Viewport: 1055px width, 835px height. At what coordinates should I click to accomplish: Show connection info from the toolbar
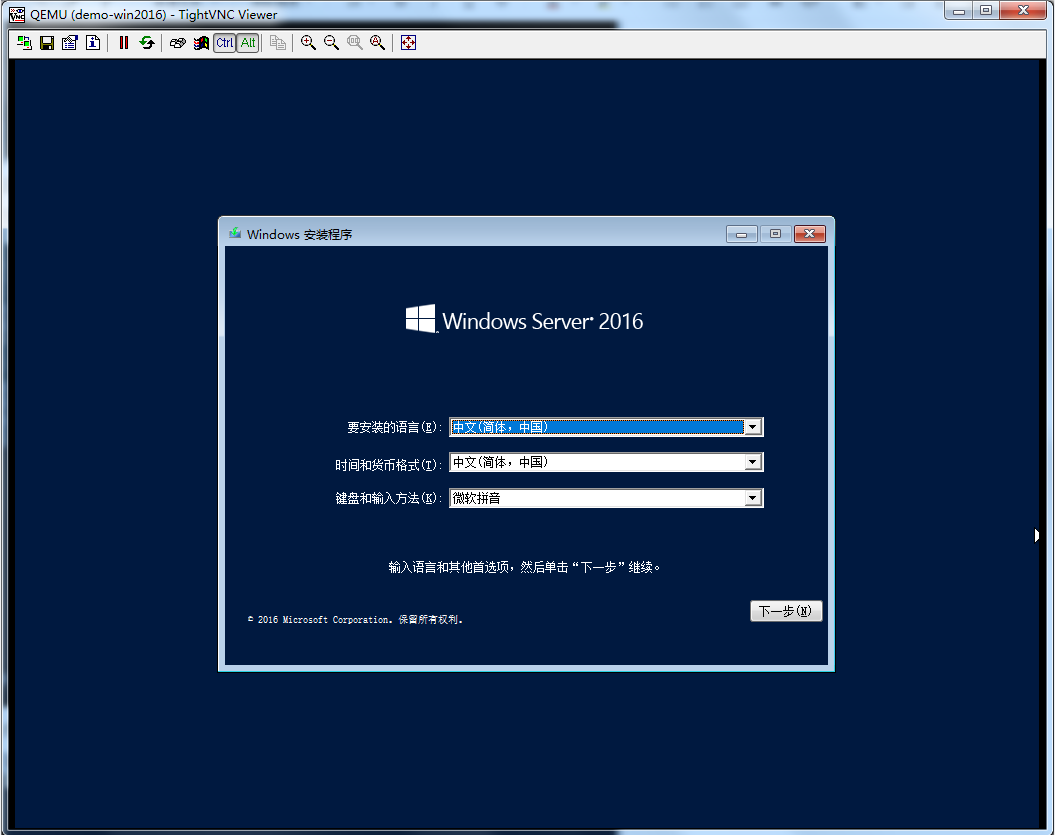[x=93, y=43]
